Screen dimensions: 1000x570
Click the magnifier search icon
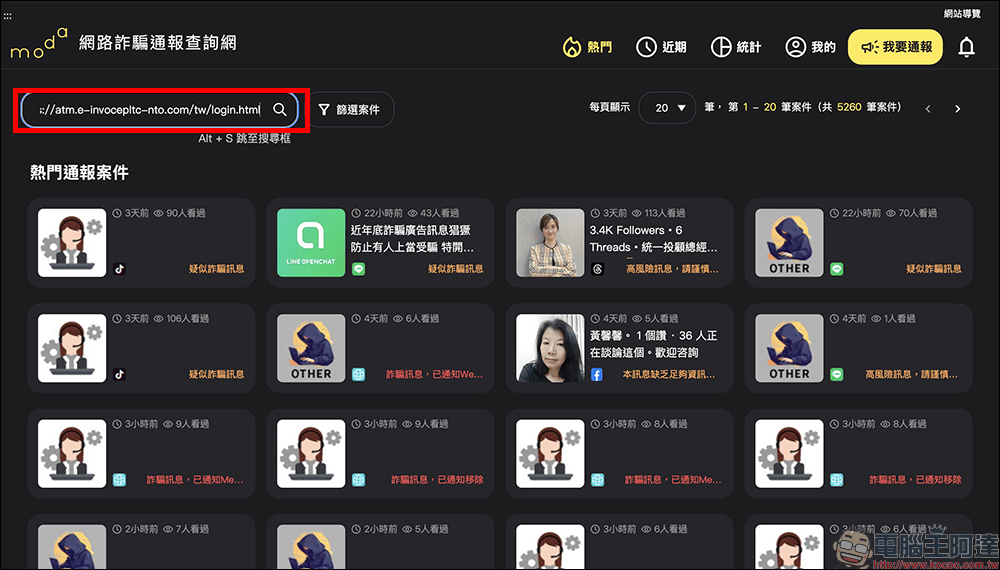279,109
